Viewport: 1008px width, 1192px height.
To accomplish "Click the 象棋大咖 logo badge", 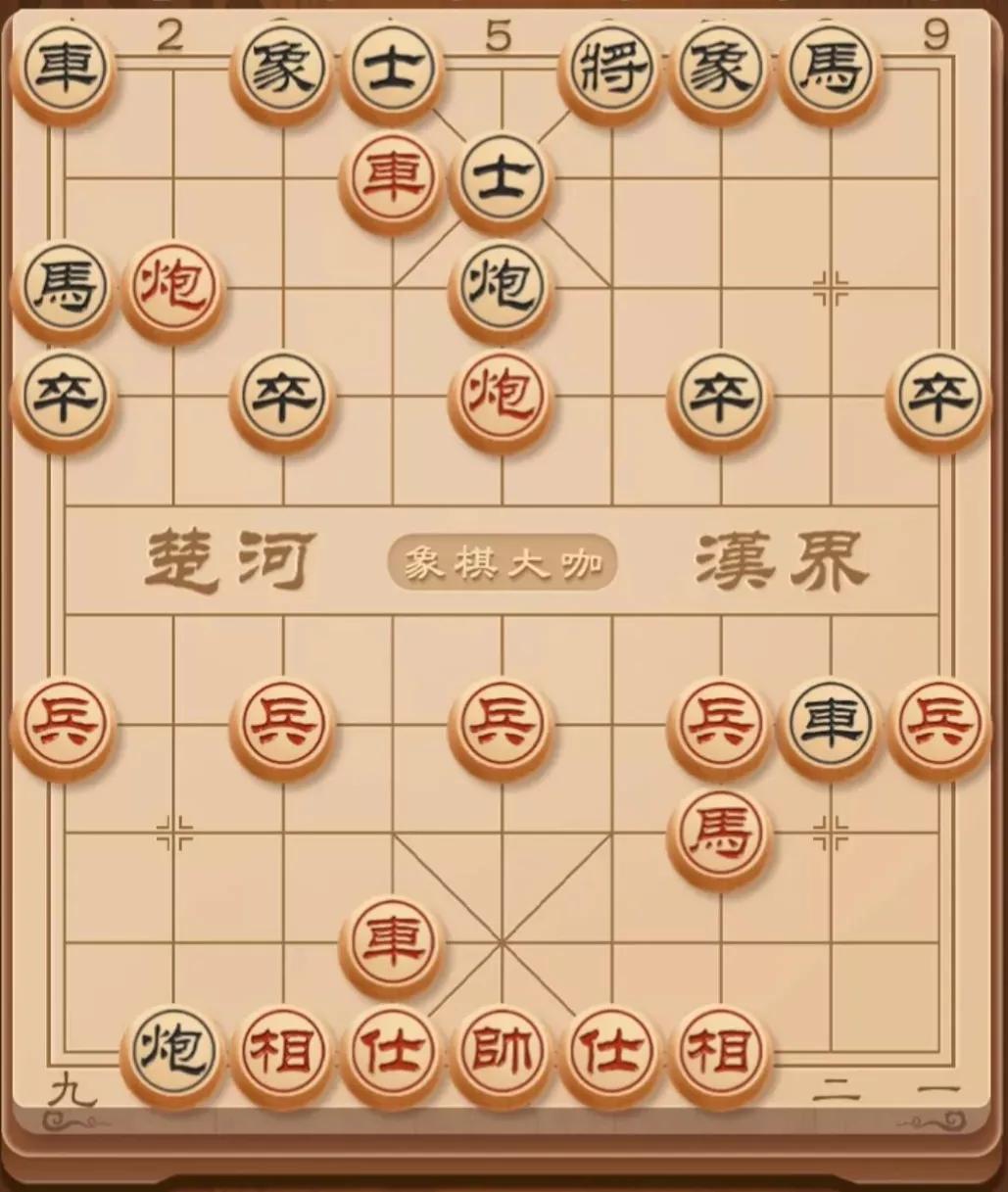I will [502, 562].
